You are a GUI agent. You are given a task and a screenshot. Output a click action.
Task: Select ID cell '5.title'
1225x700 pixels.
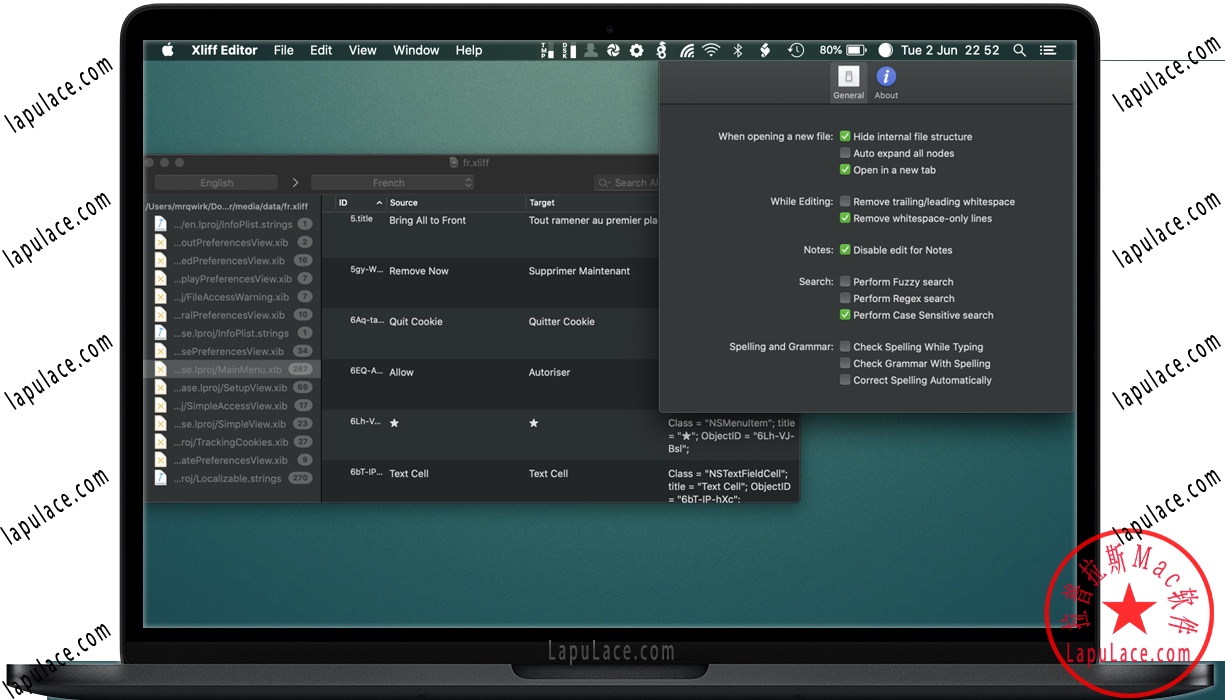(x=361, y=219)
